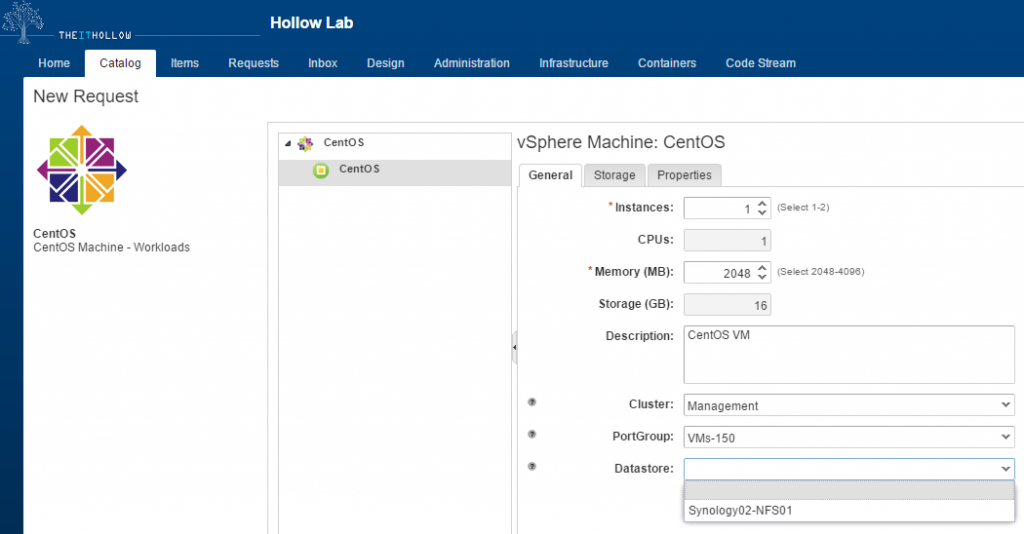Collapse the left tree panel splitter arrow
The width and height of the screenshot is (1024, 534).
(x=514, y=347)
